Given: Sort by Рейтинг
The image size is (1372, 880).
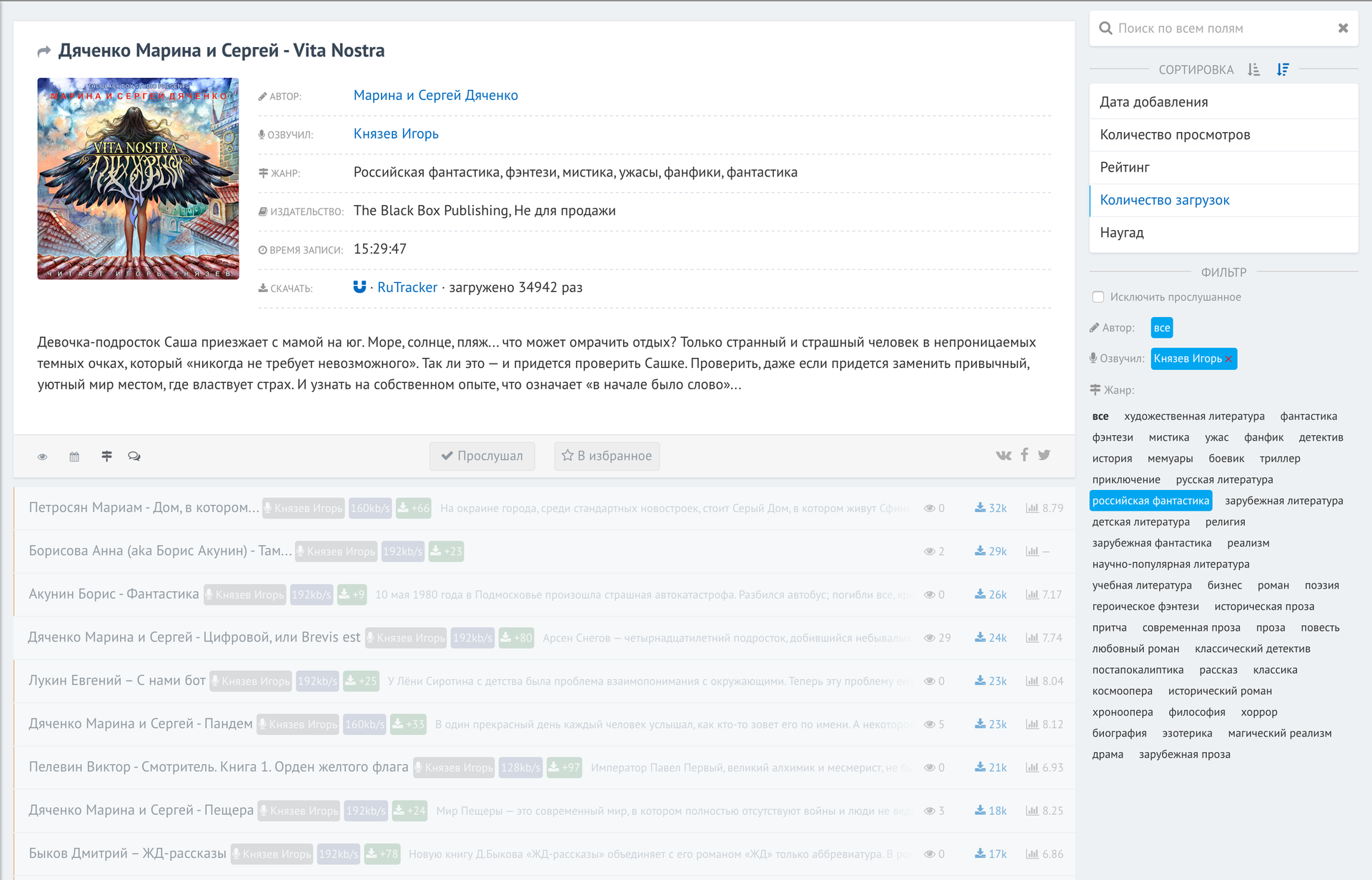Looking at the screenshot, I should pos(1223,167).
